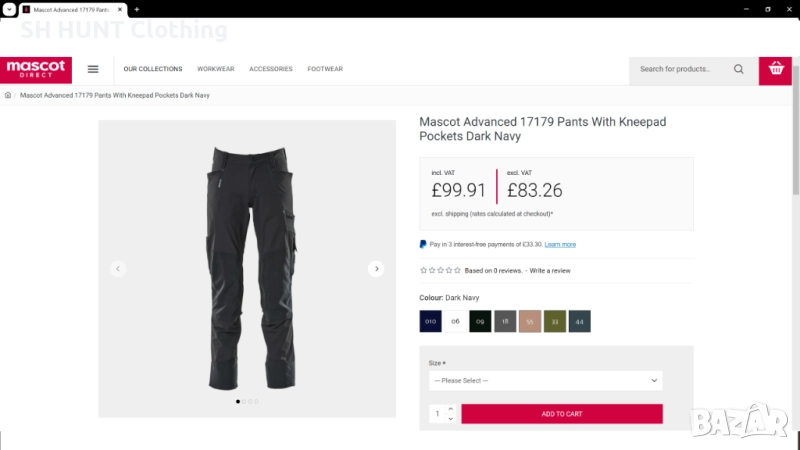Select the white 06 colour swatch
This screenshot has height=450, width=800.
pos(456,321)
